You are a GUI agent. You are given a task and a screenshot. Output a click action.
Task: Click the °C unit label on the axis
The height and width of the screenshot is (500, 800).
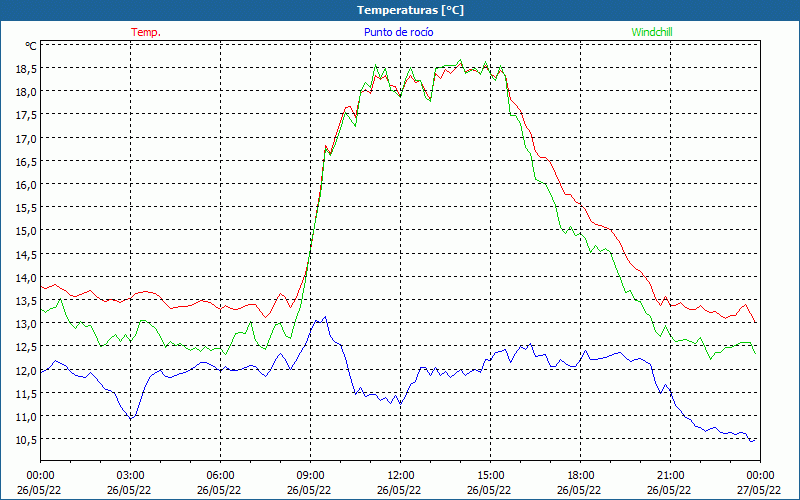pyautogui.click(x=31, y=46)
